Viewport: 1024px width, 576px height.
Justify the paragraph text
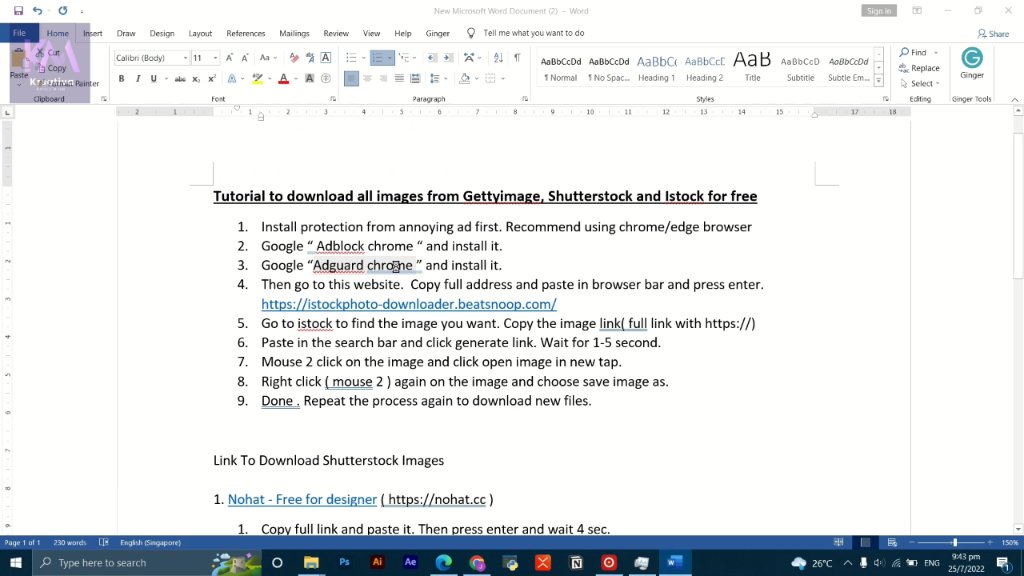point(399,79)
